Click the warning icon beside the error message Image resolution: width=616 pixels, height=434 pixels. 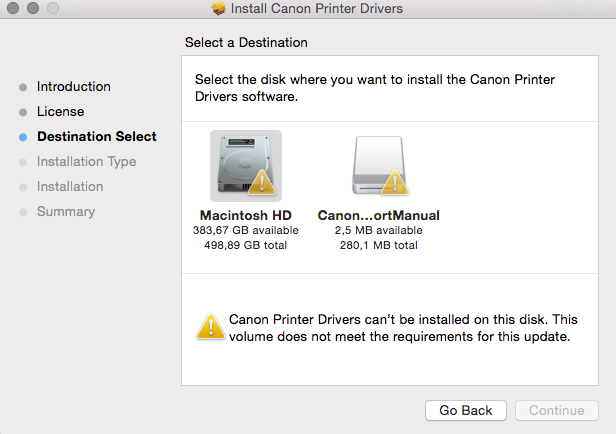[211, 325]
